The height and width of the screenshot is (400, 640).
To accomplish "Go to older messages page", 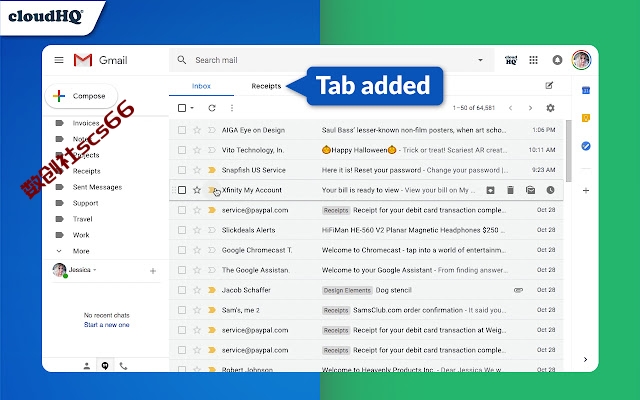I will coord(530,108).
